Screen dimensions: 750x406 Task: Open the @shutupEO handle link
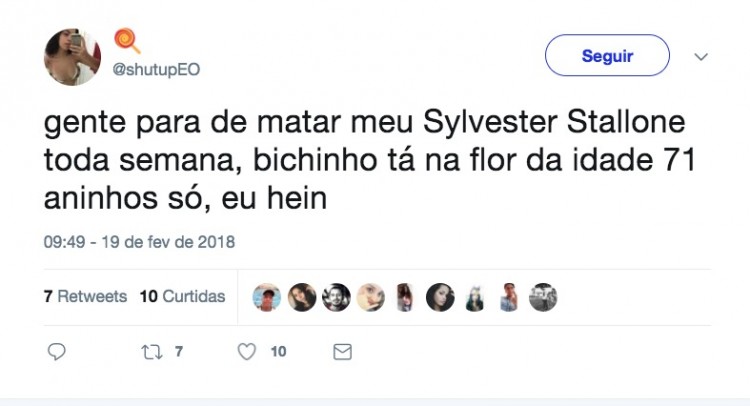pyautogui.click(x=154, y=70)
